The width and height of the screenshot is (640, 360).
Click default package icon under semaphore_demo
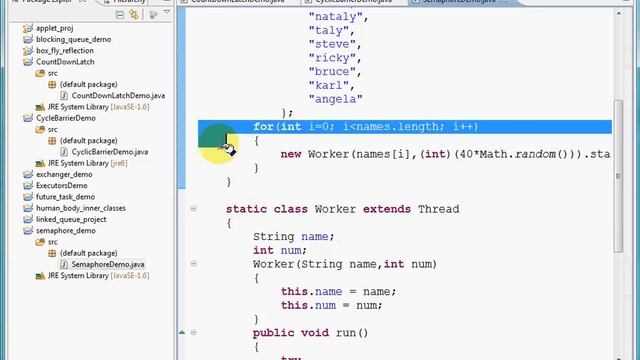click(52, 253)
